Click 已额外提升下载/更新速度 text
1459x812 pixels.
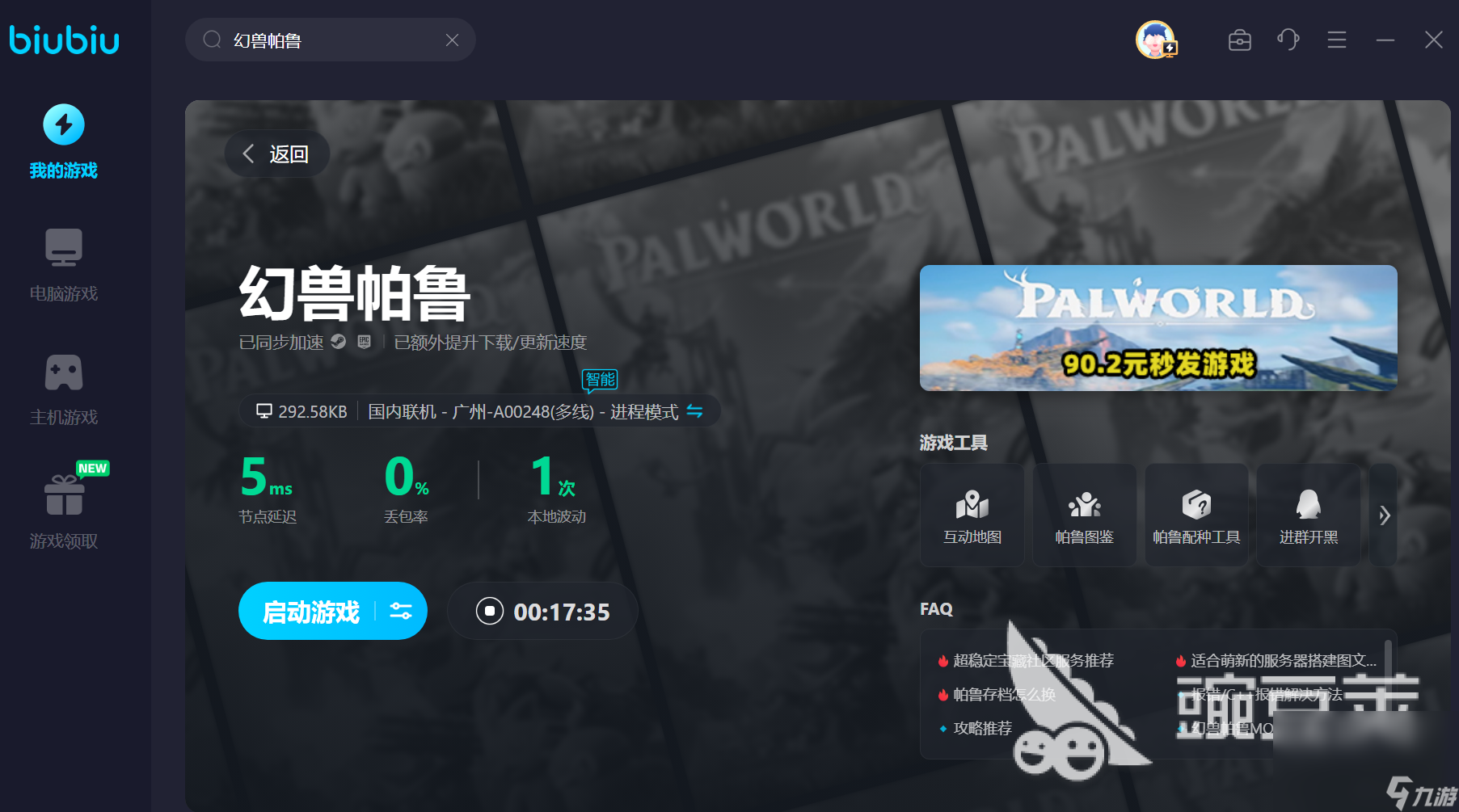(490, 342)
